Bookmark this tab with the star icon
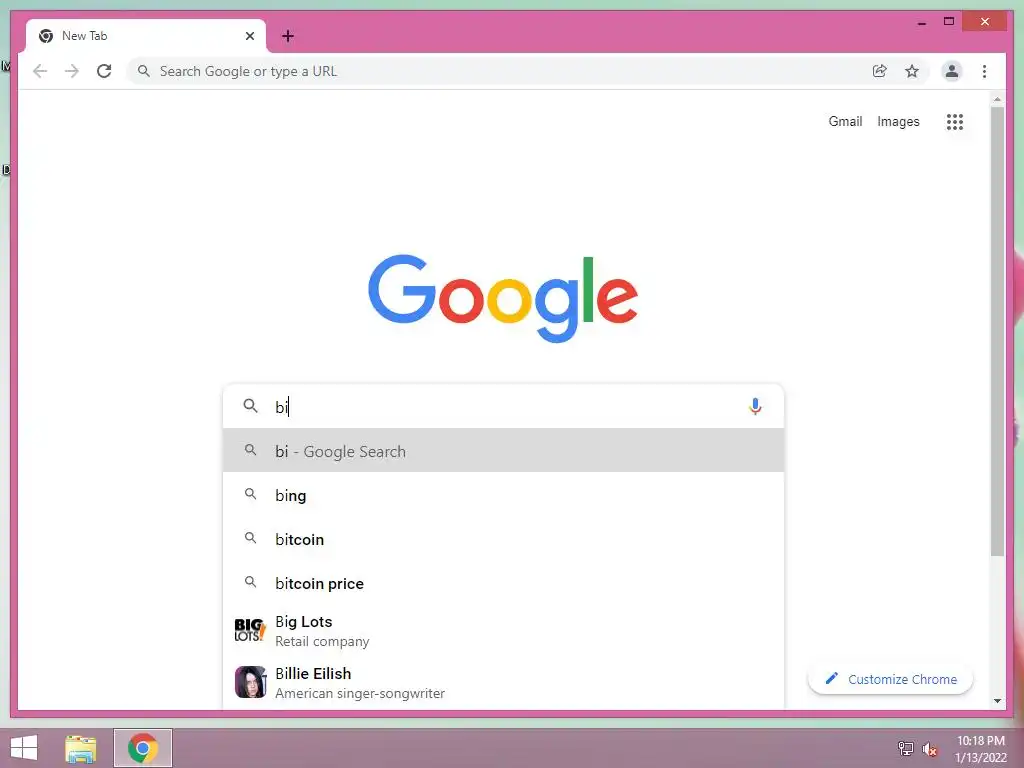1024x768 pixels. (x=912, y=71)
